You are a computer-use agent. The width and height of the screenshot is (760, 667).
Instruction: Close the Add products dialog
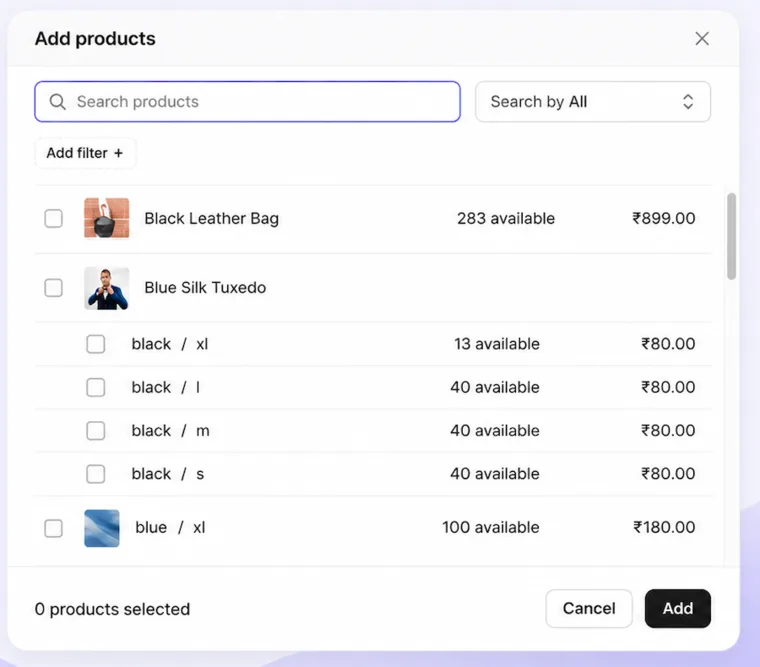(x=702, y=39)
